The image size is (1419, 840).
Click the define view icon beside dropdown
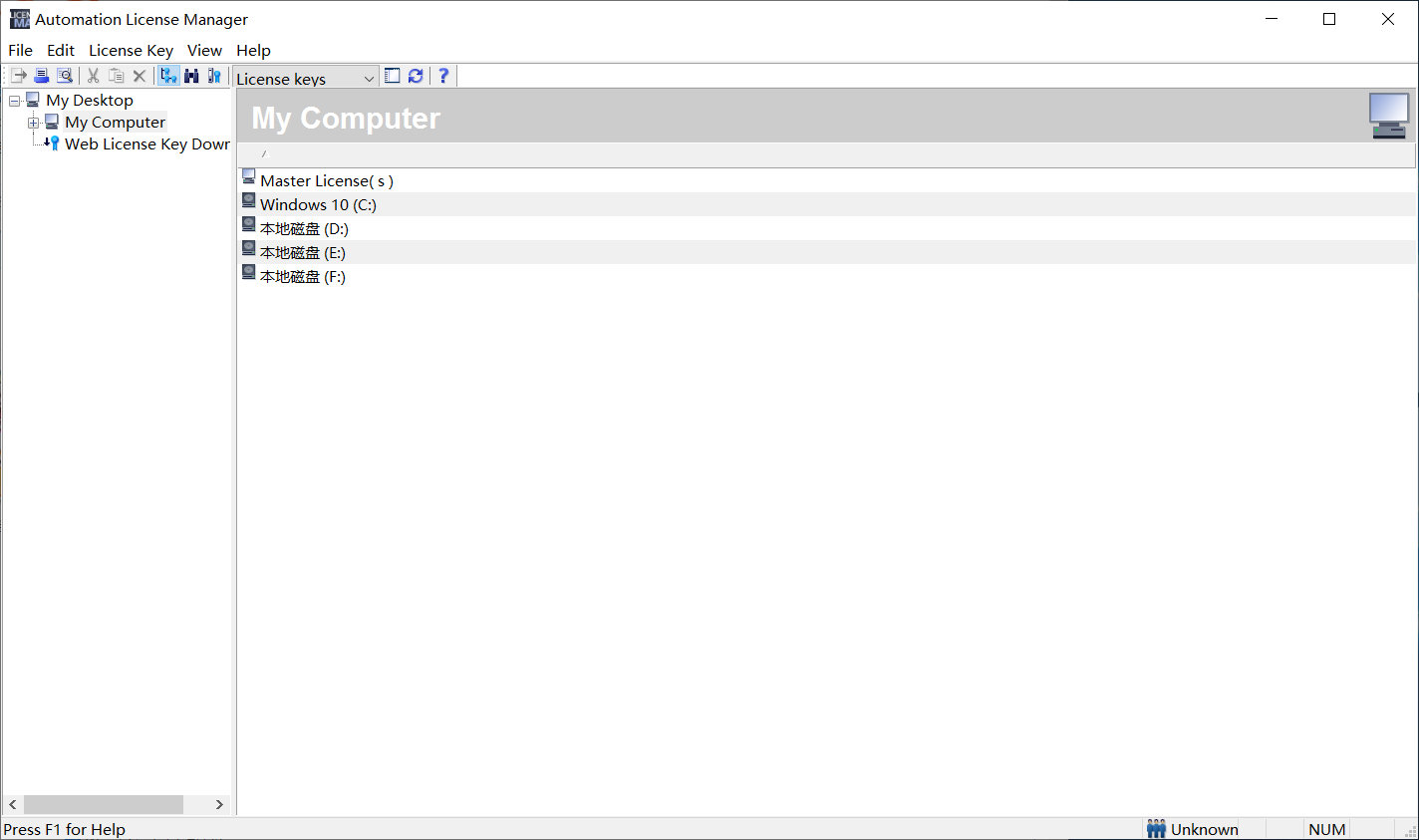[393, 76]
